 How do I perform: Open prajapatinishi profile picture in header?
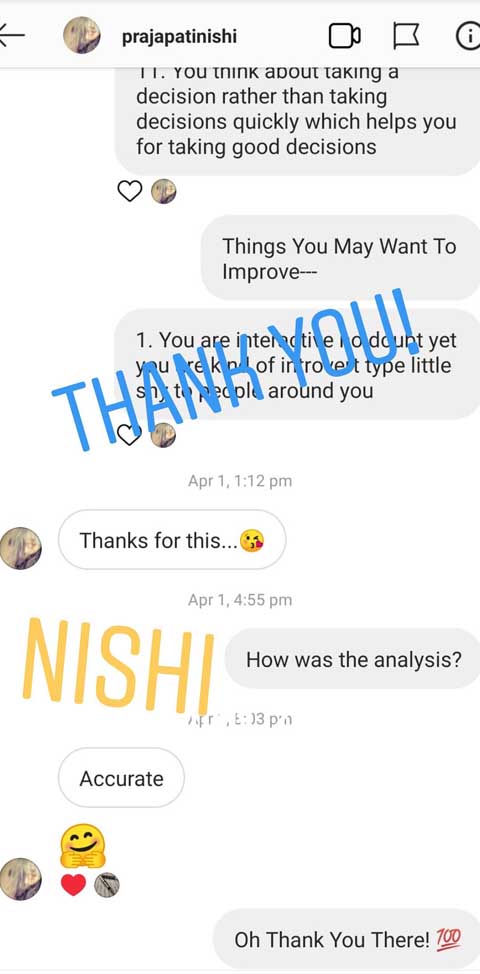82,35
